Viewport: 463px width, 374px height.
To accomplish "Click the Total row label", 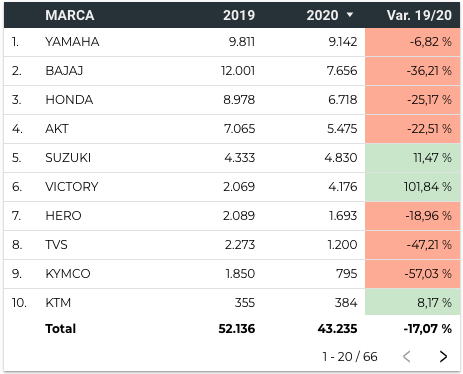I will pyautogui.click(x=61, y=329).
